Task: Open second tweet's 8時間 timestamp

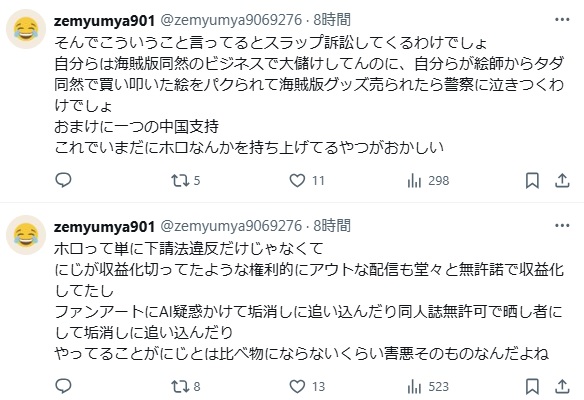Action: coord(332,225)
